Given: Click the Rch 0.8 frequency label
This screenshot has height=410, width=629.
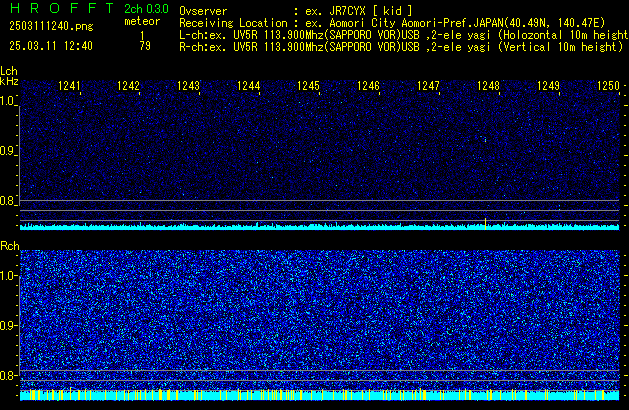Looking at the screenshot, I should pyautogui.click(x=7, y=375).
